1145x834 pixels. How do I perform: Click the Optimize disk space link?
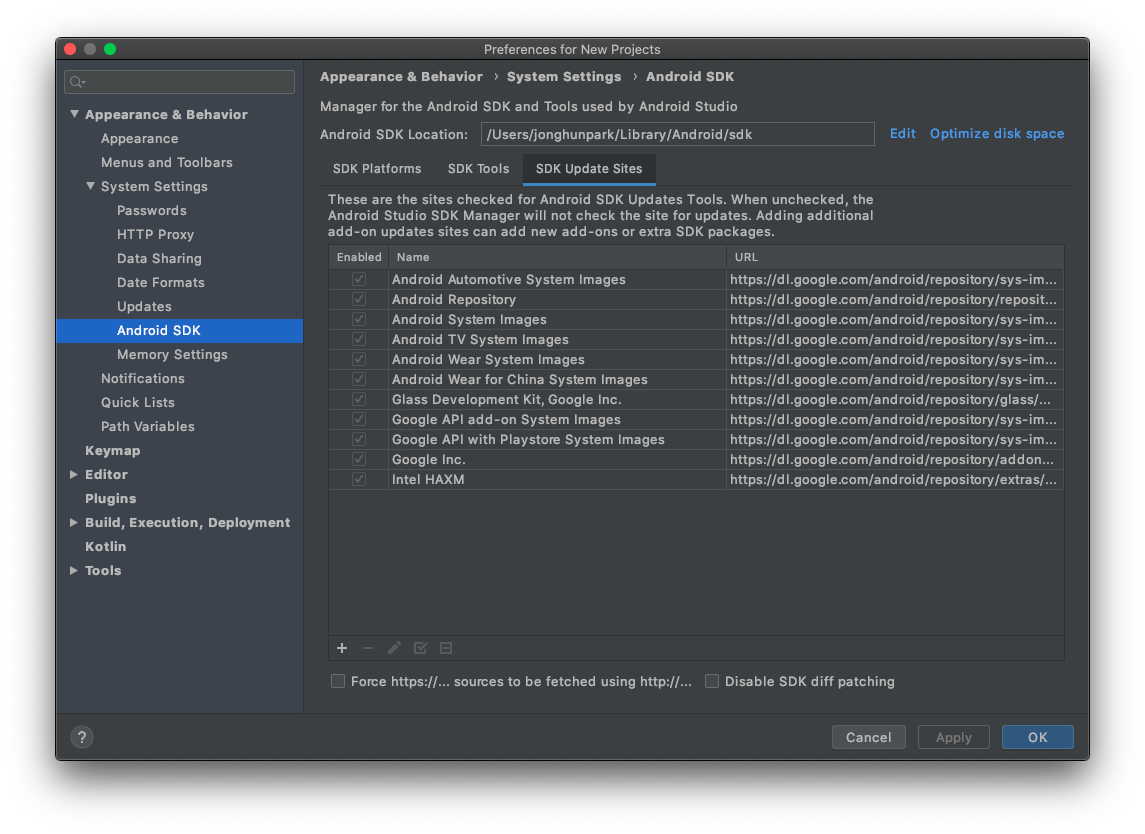pos(996,133)
